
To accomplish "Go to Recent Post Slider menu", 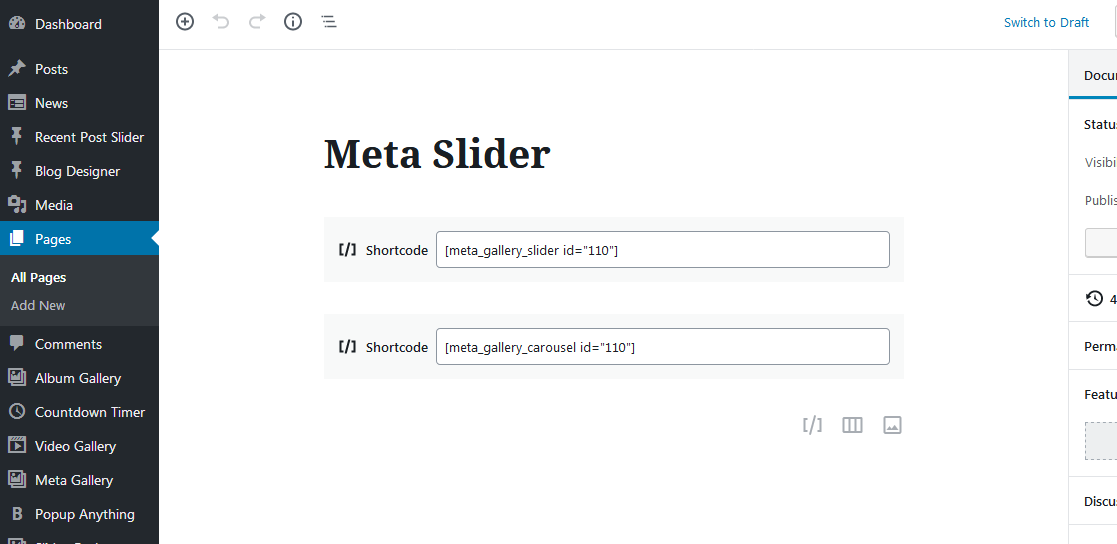I will pos(89,137).
